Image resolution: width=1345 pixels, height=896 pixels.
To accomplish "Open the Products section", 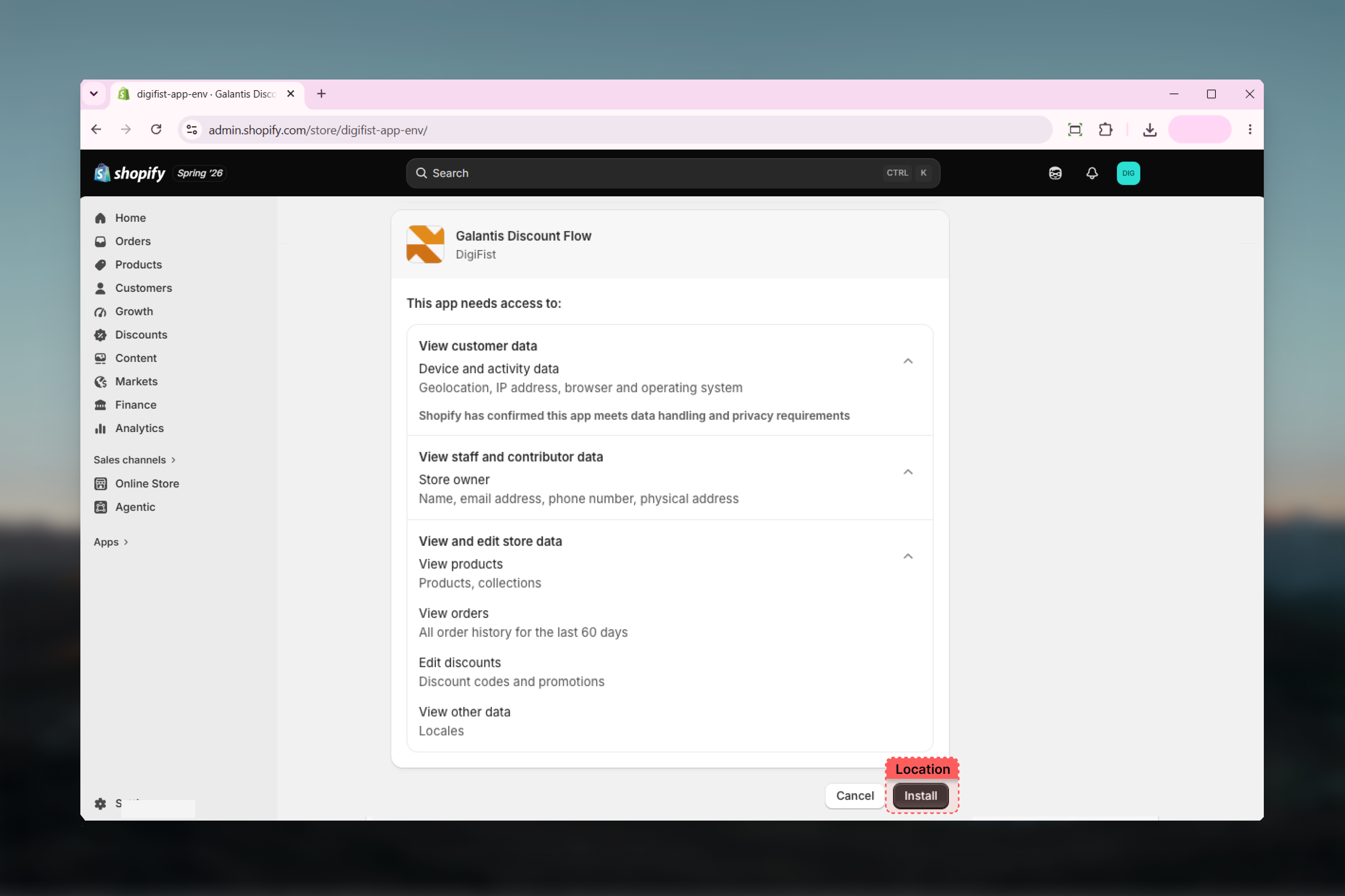I will (138, 264).
